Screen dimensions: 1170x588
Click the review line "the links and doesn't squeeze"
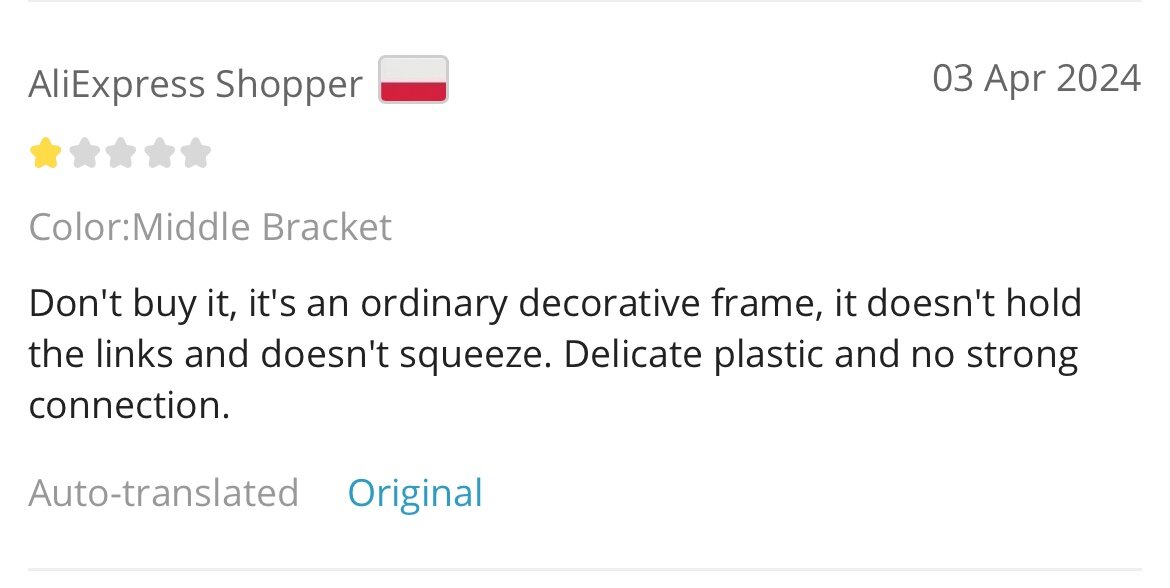pyautogui.click(x=290, y=354)
